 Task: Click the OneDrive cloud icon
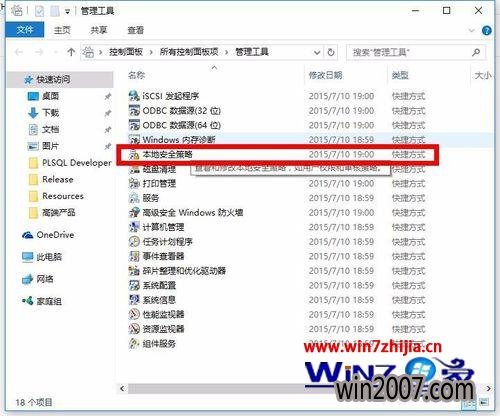(27, 235)
